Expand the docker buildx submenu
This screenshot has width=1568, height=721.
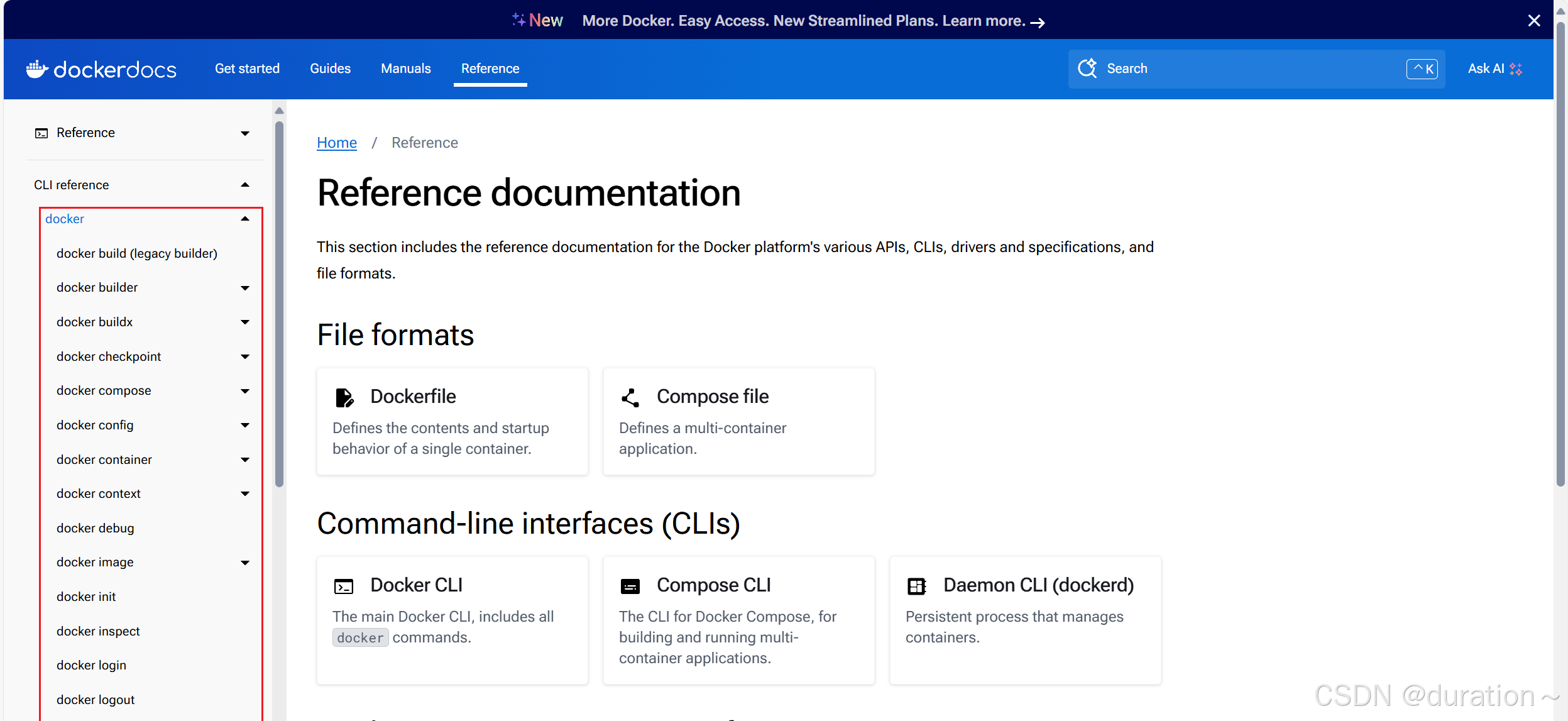(246, 321)
